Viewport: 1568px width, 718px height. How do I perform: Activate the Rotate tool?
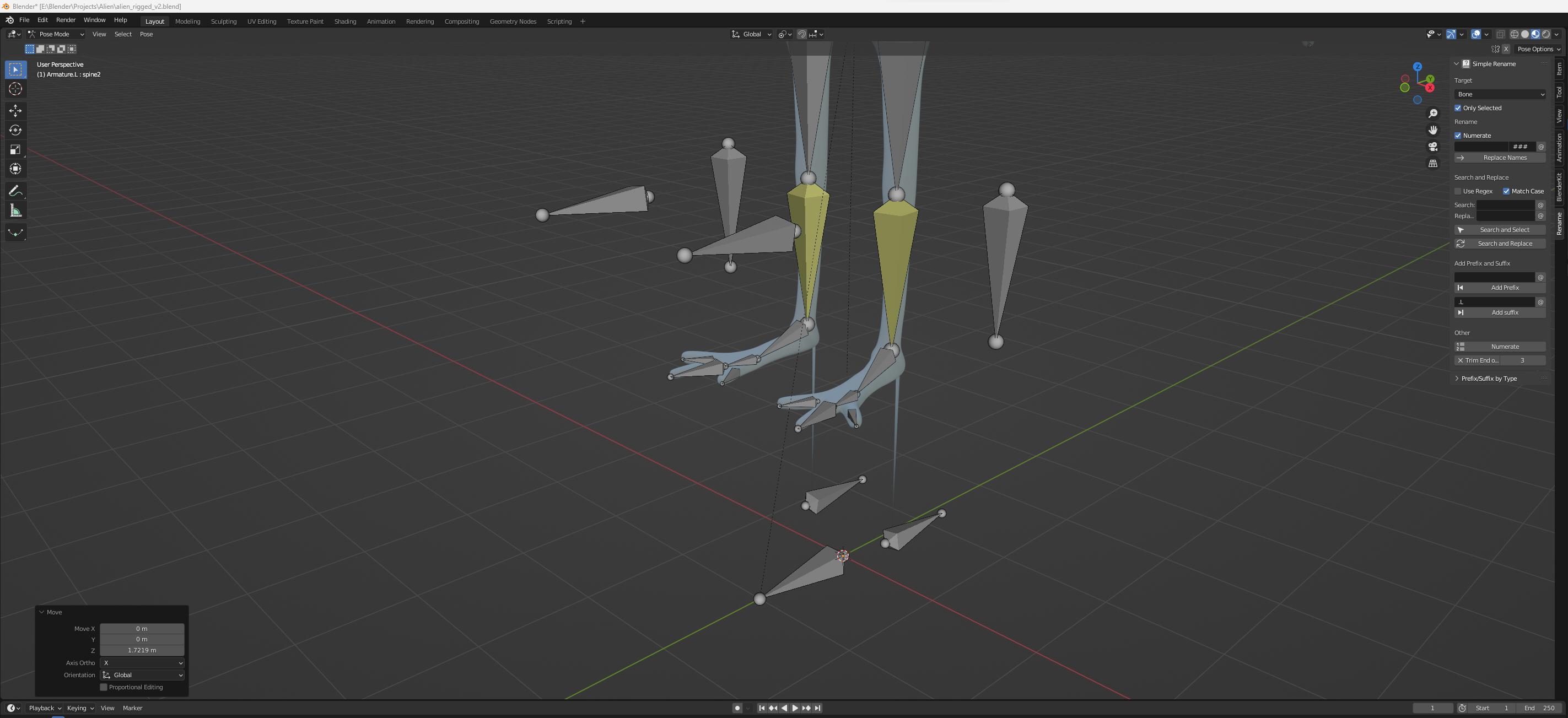coord(16,130)
